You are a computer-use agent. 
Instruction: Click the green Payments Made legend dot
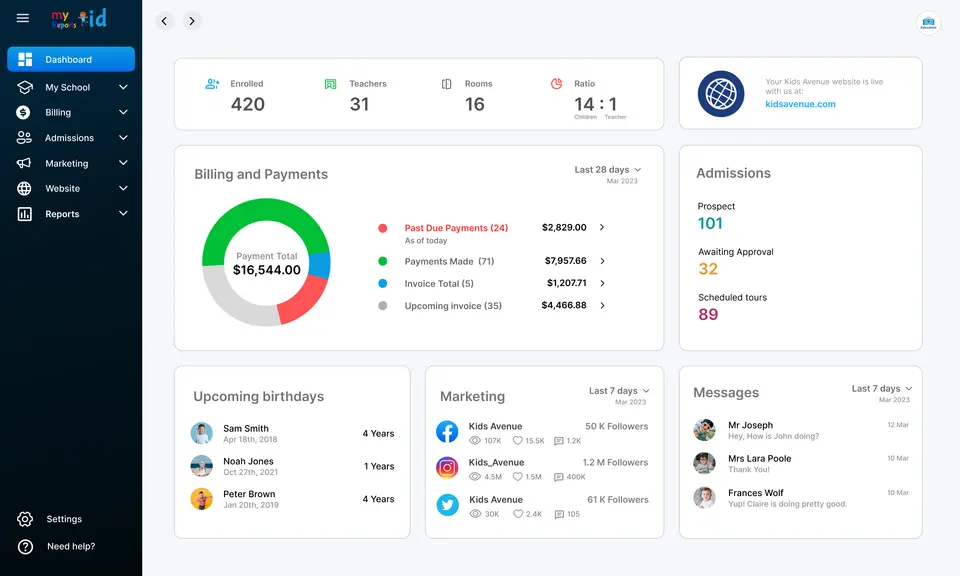(383, 261)
